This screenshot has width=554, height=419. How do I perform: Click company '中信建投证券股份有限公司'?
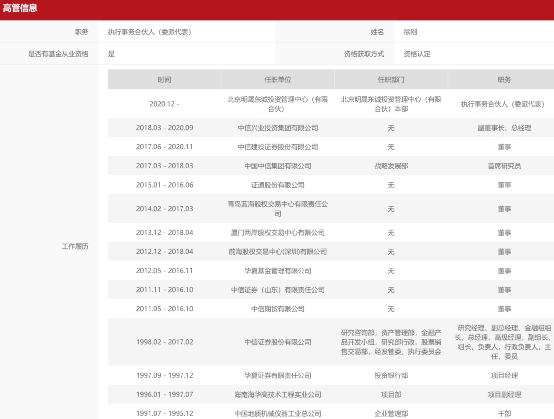tap(278, 147)
